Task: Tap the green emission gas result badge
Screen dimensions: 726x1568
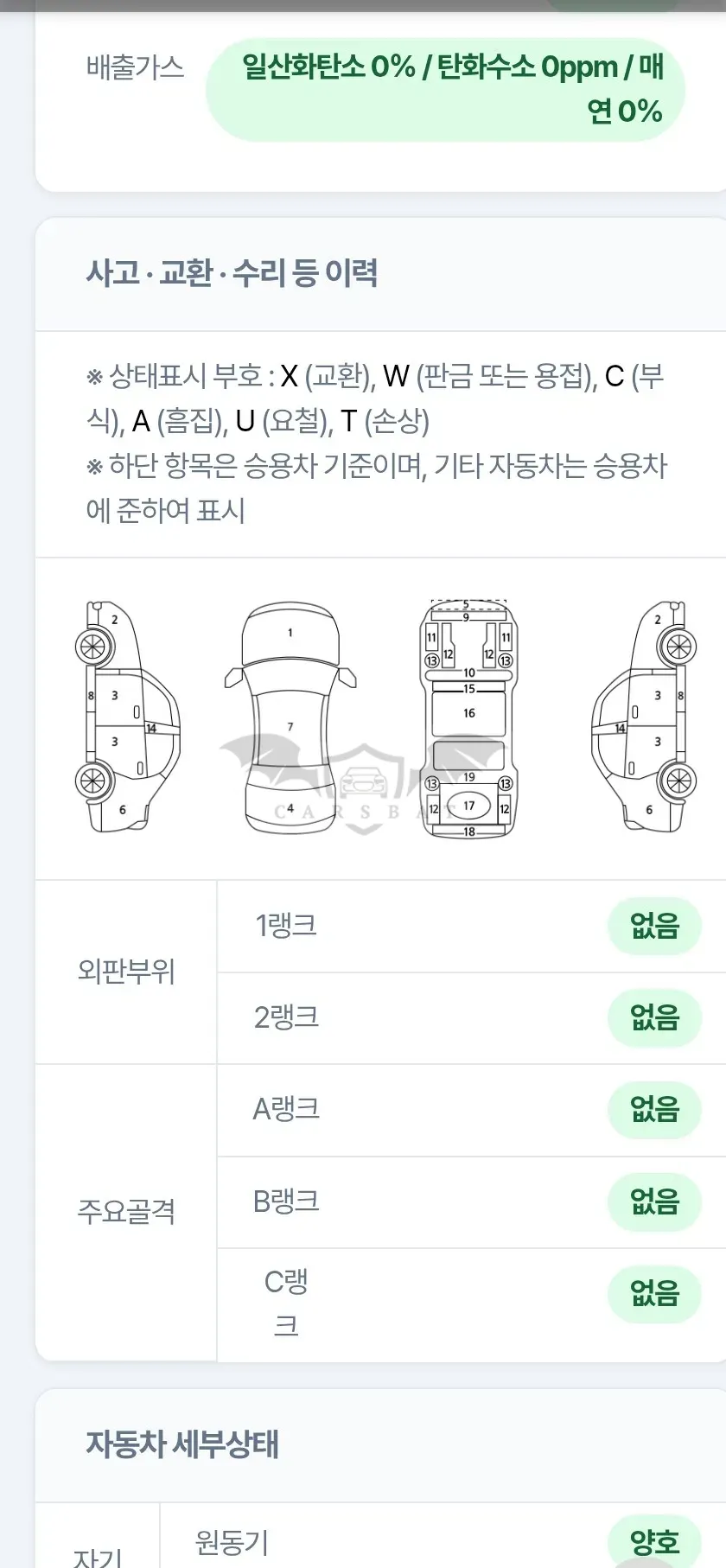Action: tap(446, 89)
